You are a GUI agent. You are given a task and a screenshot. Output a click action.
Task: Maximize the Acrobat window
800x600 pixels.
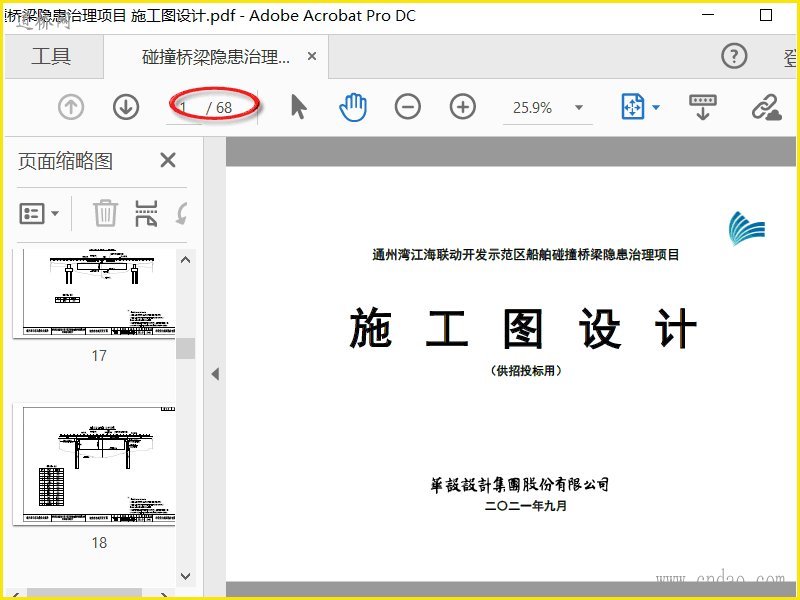click(x=766, y=15)
